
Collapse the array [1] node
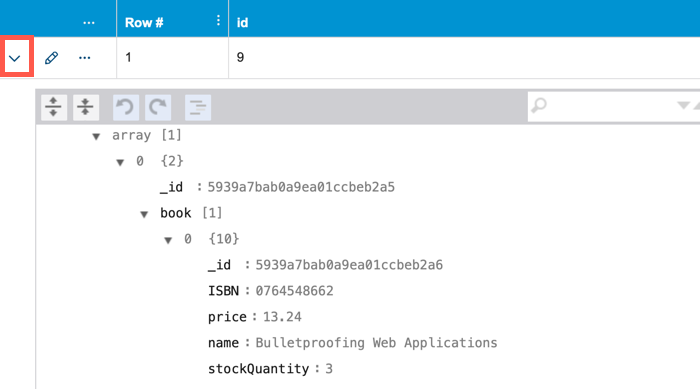click(x=96, y=136)
